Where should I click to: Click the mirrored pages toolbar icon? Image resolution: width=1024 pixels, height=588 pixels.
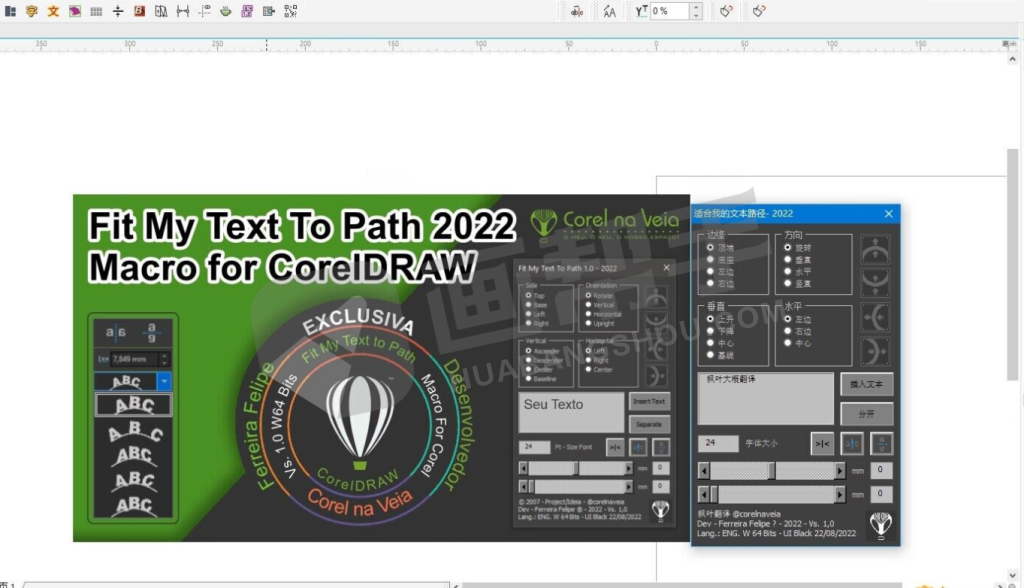[161, 11]
